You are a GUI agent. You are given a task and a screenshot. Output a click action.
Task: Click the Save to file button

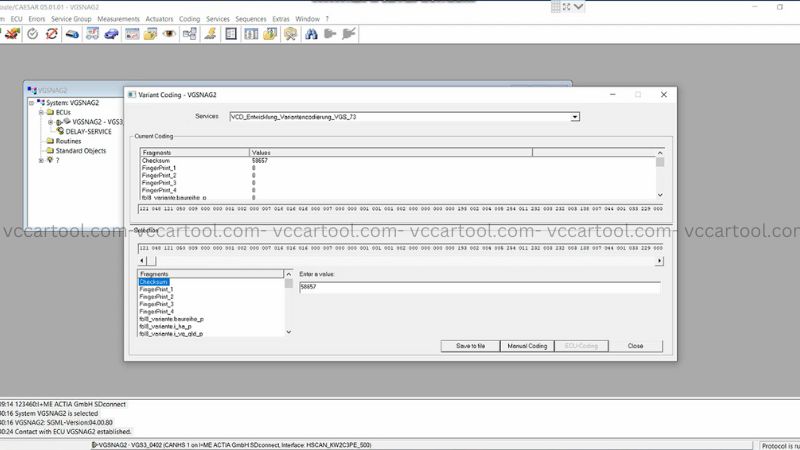(x=470, y=346)
